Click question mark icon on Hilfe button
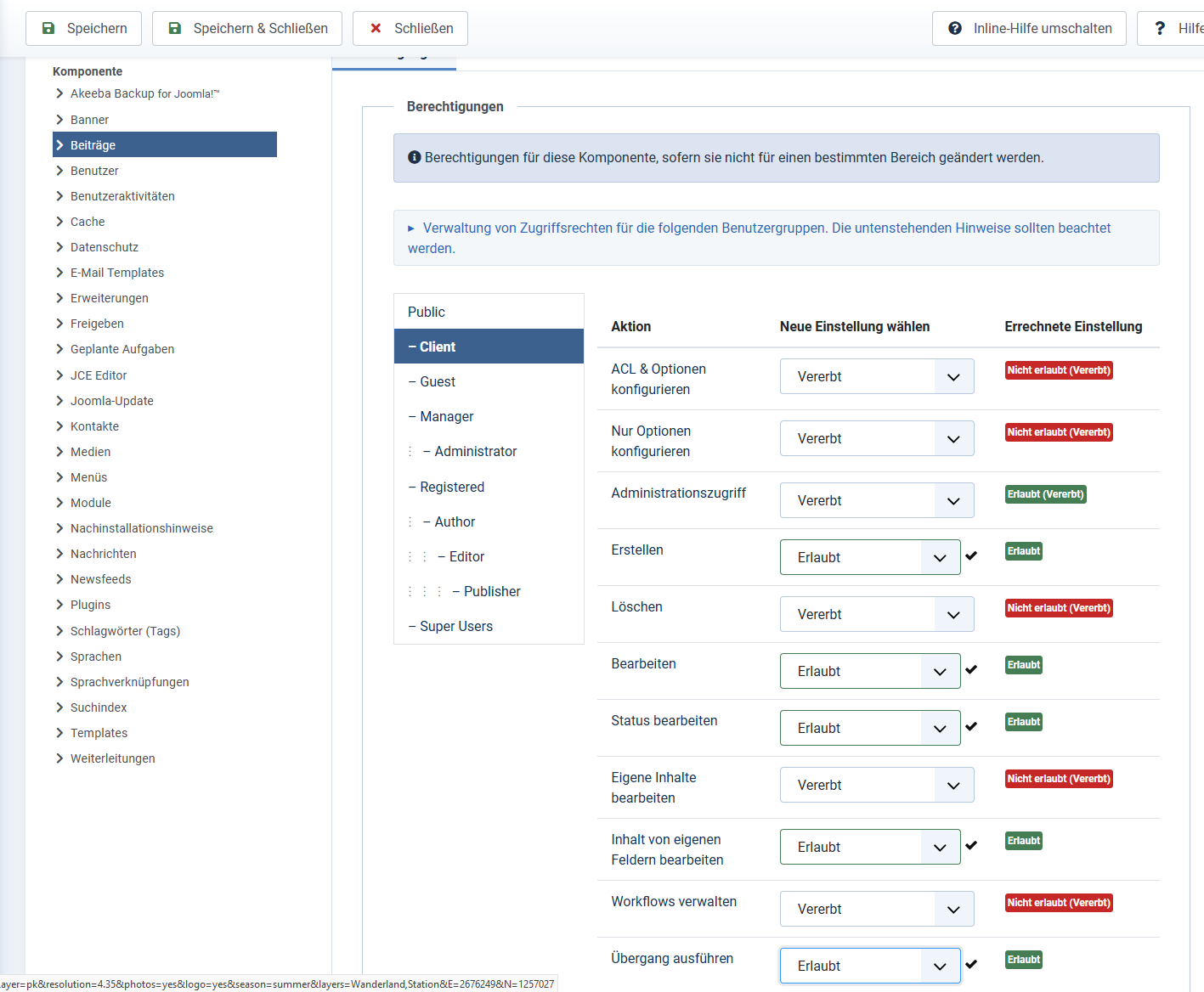The image size is (1204, 992). pos(1160,28)
